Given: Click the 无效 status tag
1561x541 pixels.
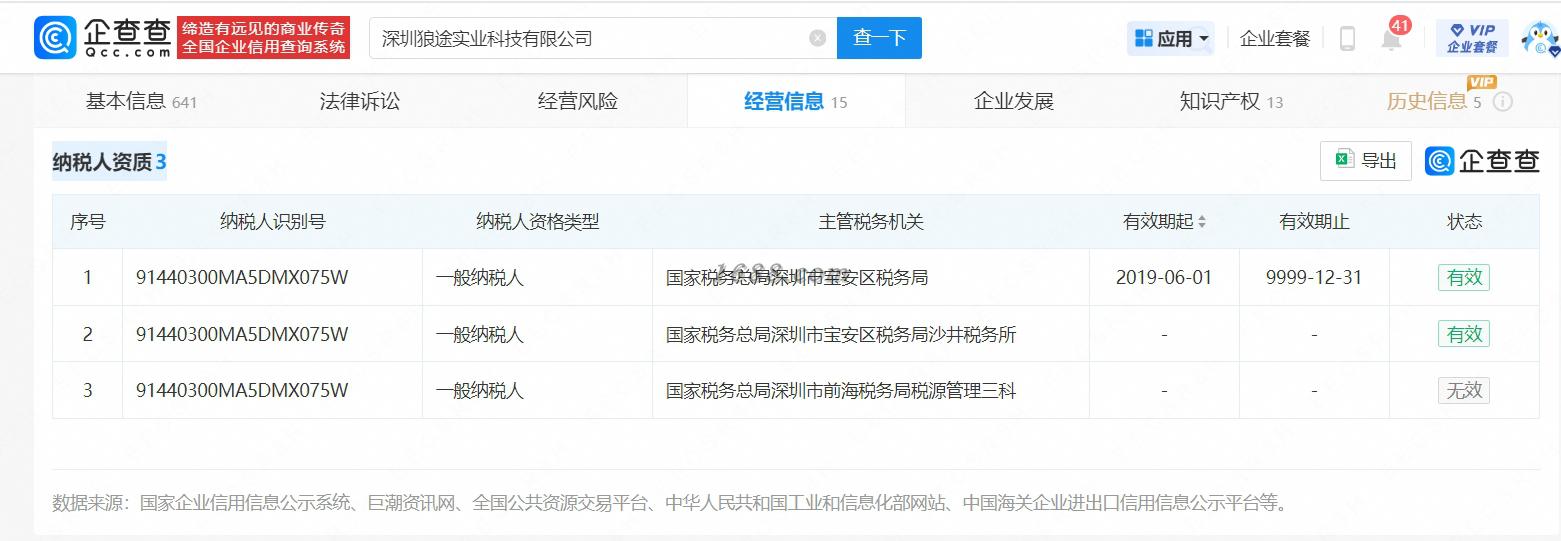Looking at the screenshot, I should click(x=1464, y=390).
